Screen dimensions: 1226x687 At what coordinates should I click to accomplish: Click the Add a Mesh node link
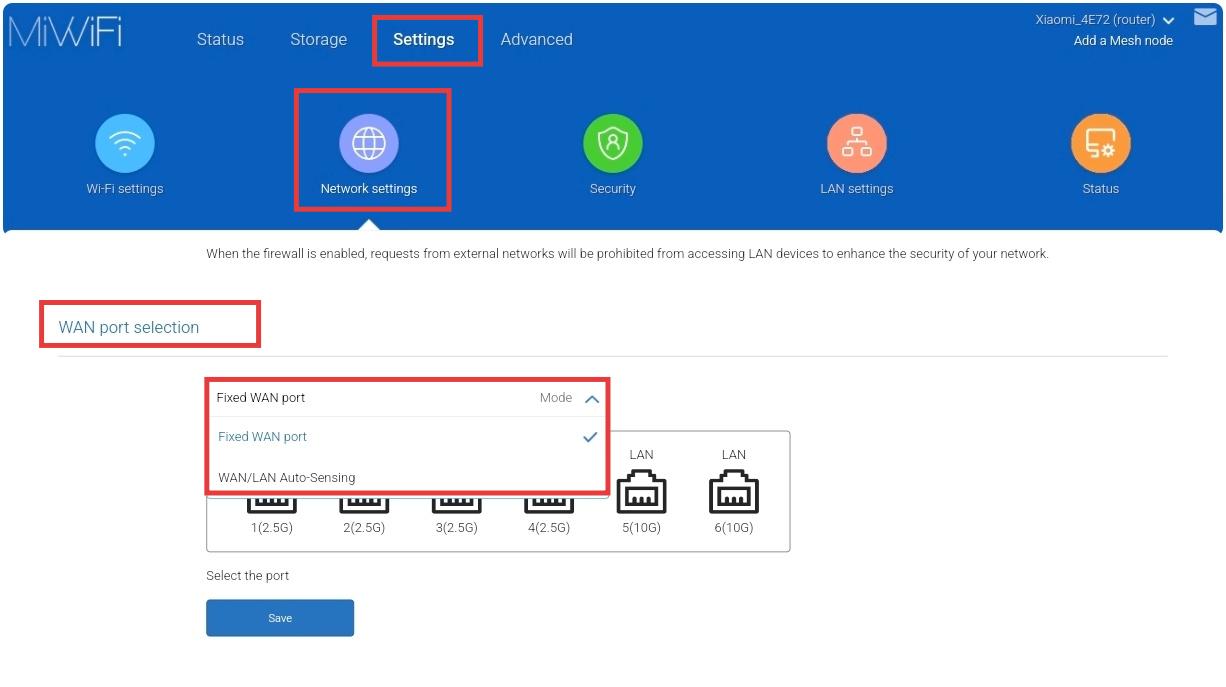(x=1122, y=41)
